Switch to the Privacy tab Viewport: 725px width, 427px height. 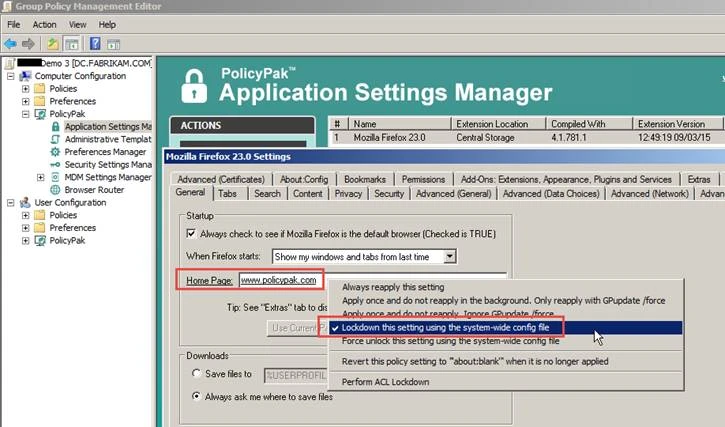(348, 193)
